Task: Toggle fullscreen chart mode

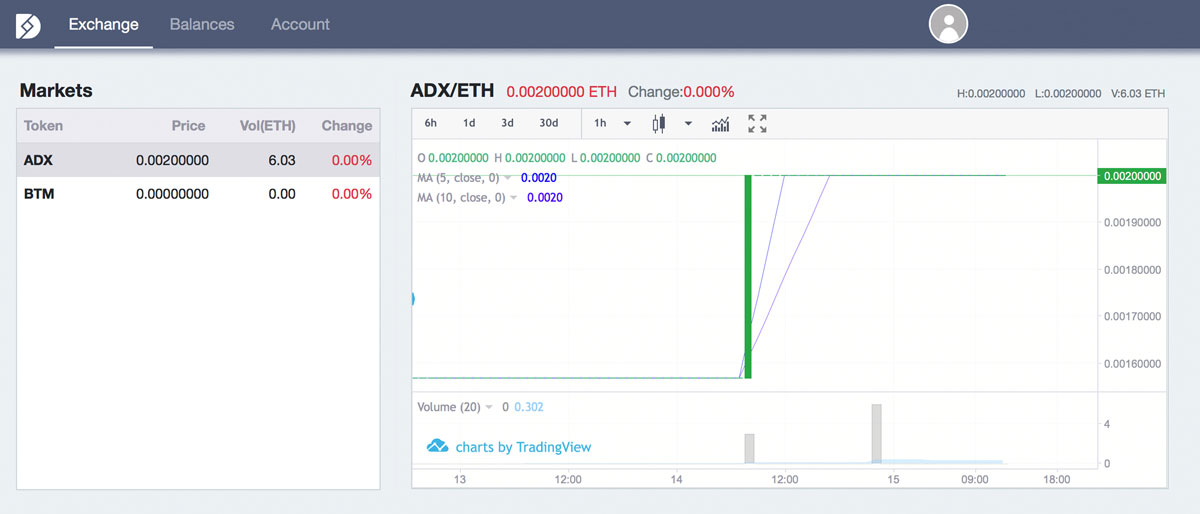Action: tap(757, 124)
